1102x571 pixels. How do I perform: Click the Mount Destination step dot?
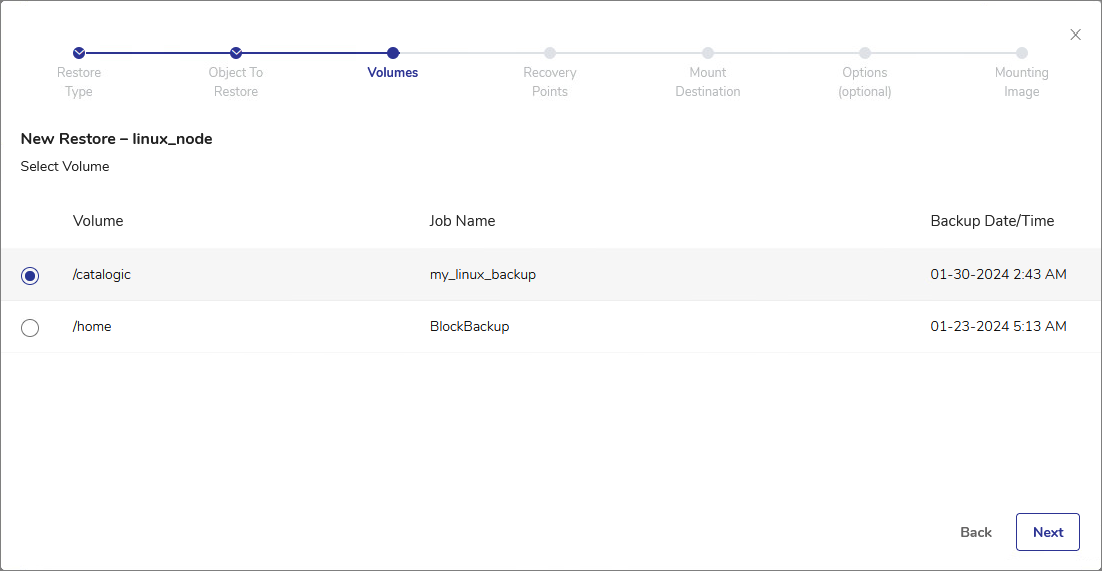[708, 53]
